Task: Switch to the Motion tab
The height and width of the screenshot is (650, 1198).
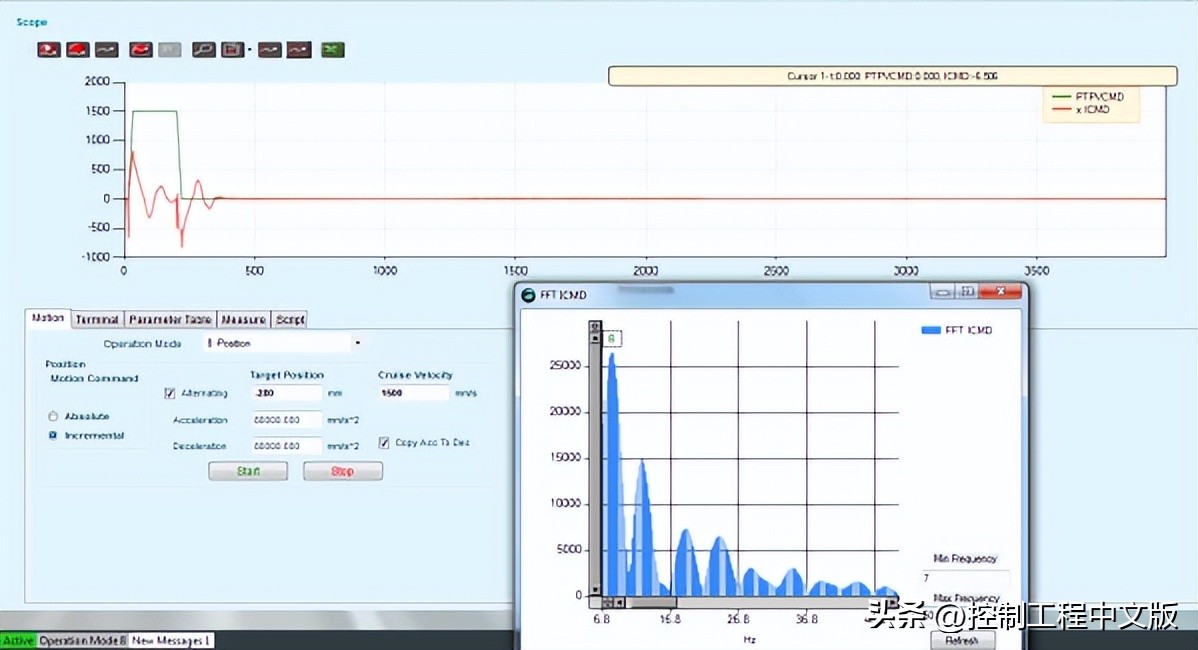Action: tap(47, 318)
